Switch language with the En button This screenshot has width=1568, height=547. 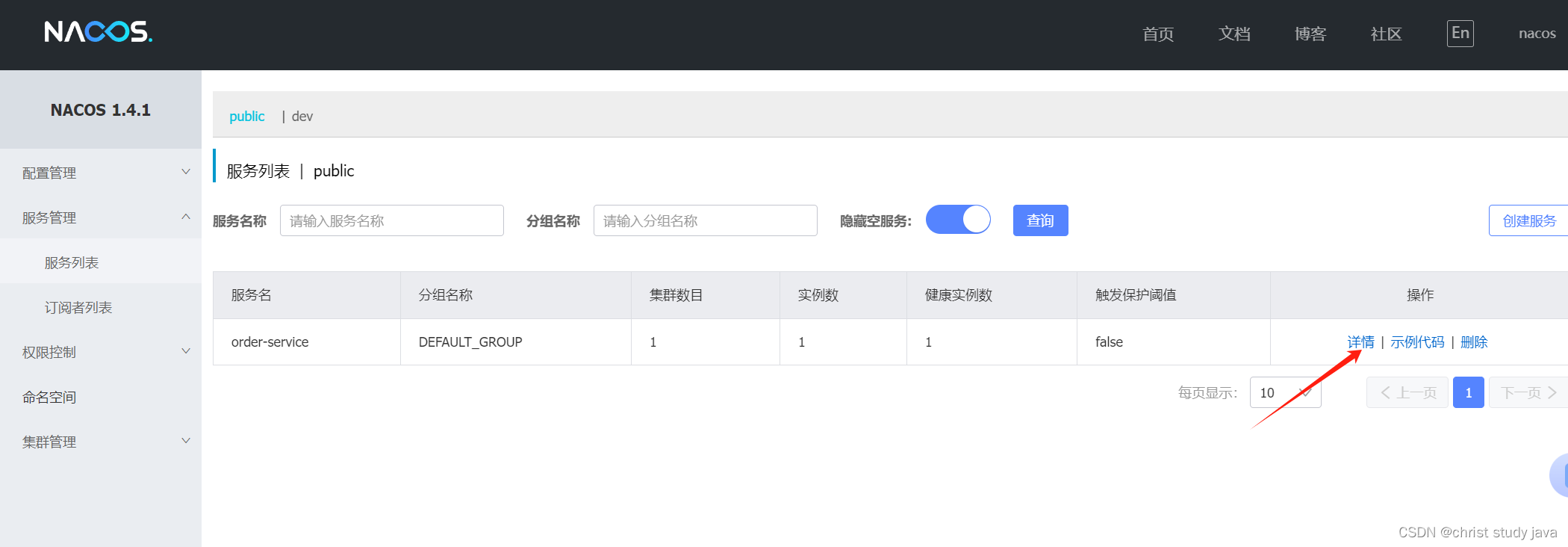coord(1460,33)
